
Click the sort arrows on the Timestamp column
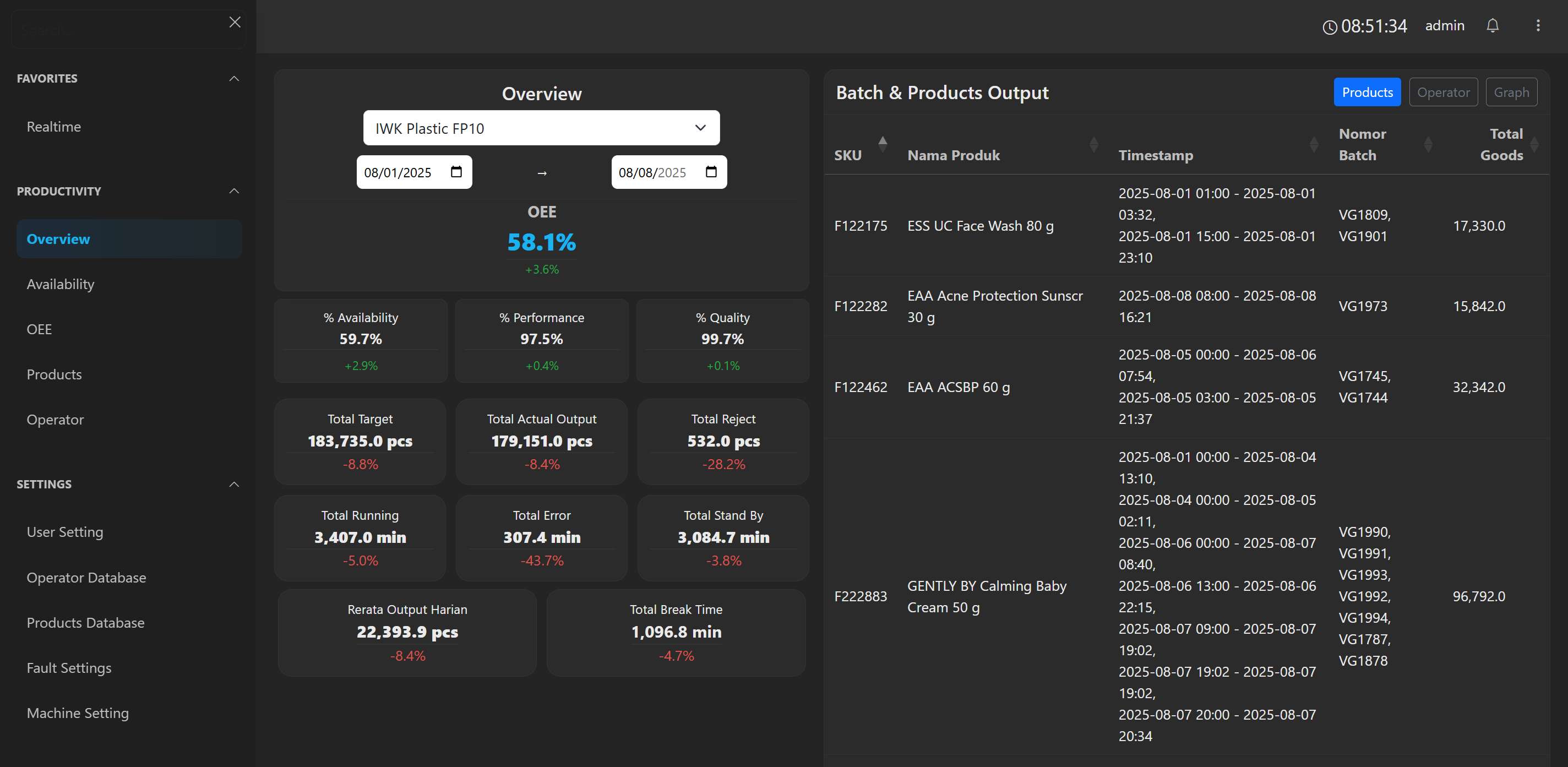[x=1315, y=144]
